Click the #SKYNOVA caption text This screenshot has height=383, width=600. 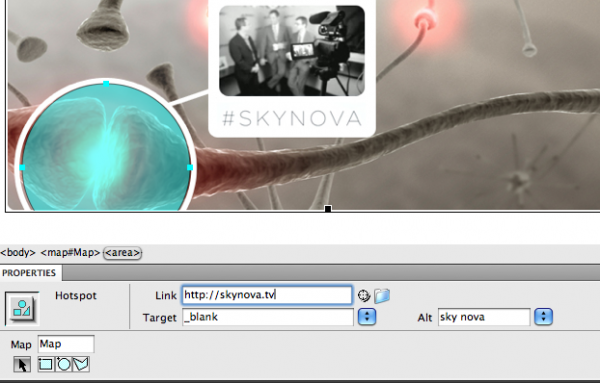(292, 118)
